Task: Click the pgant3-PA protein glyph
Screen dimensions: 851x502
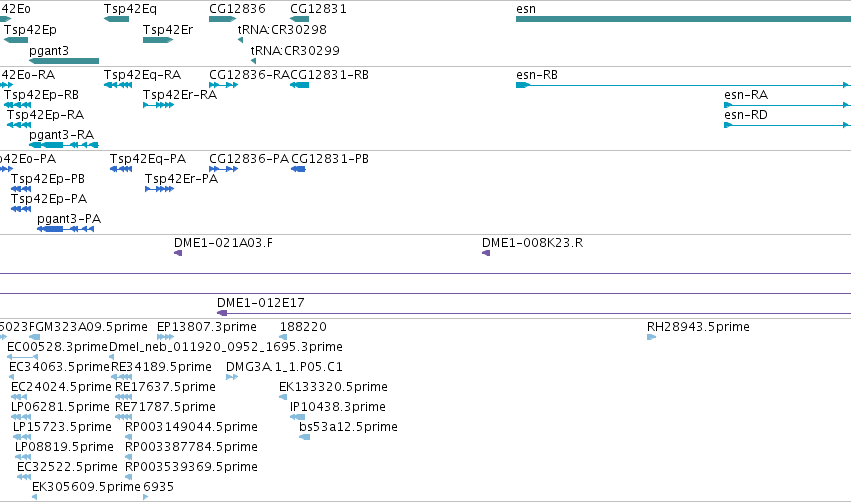Action: (66, 229)
